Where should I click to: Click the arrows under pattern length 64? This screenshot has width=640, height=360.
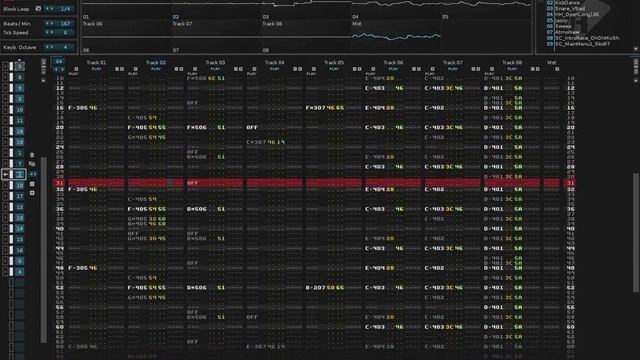pyautogui.click(x=59, y=69)
